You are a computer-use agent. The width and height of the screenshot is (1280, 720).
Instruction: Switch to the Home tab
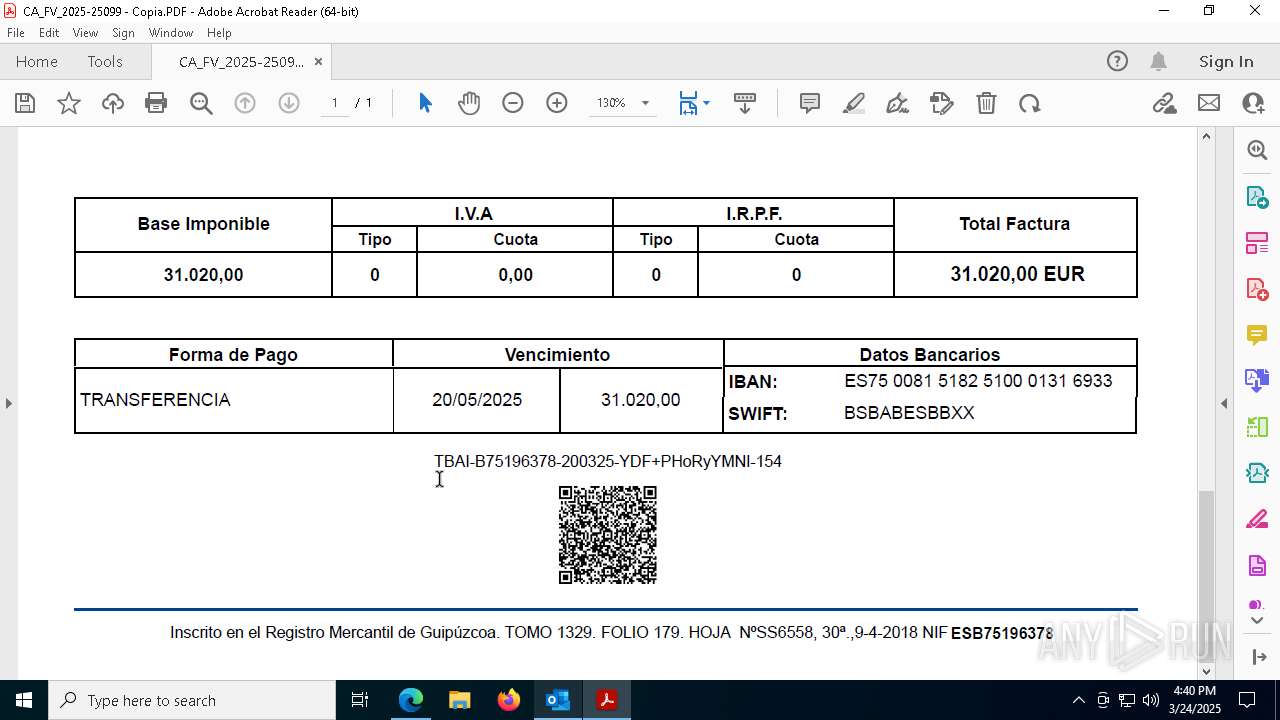[37, 61]
